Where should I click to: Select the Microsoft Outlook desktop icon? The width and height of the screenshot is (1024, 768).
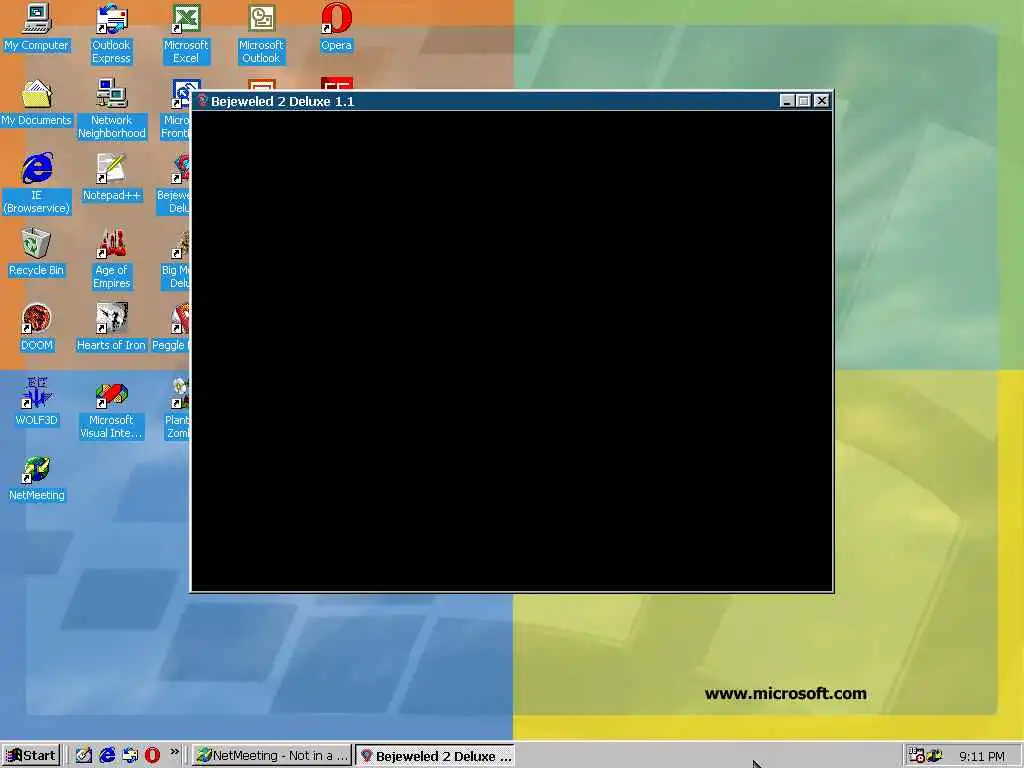point(261,34)
